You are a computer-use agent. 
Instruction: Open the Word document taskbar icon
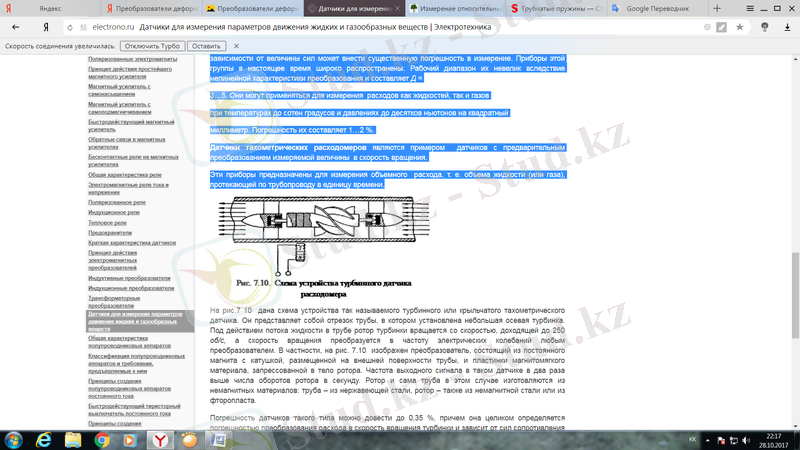218,440
